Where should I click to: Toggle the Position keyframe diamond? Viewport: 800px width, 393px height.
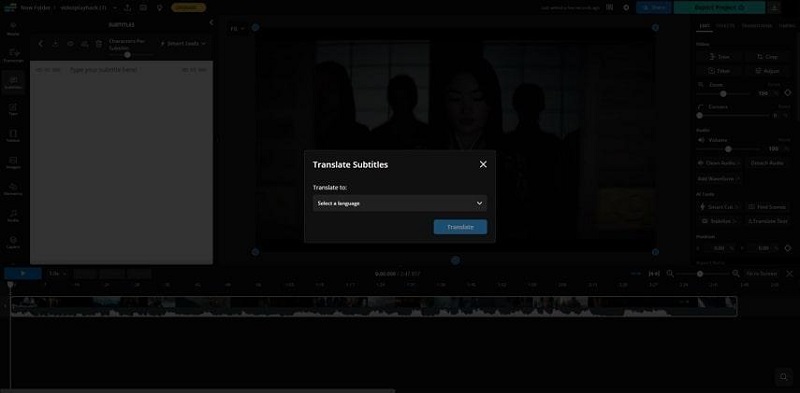[x=787, y=248]
